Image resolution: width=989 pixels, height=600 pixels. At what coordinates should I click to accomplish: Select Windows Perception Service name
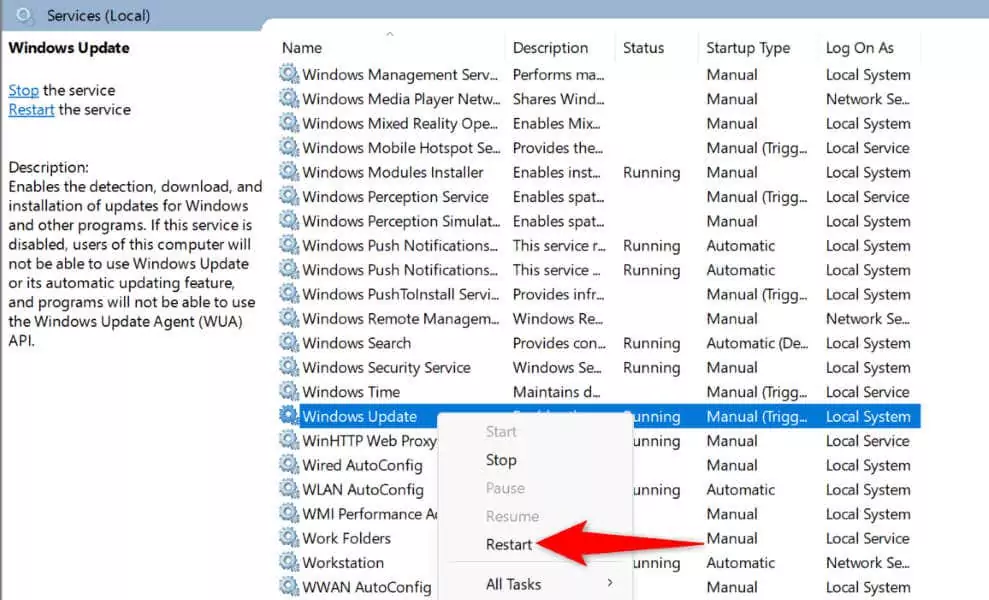click(395, 197)
